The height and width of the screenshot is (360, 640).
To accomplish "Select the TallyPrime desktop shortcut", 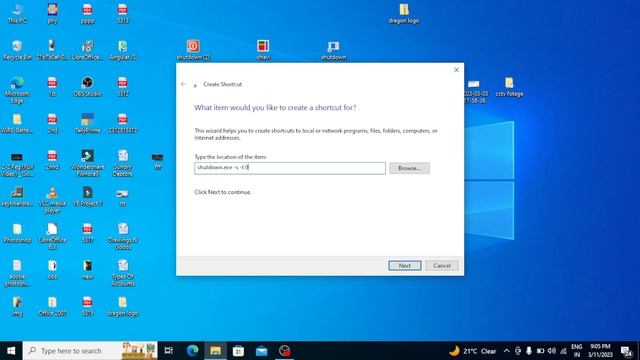I will click(87, 123).
